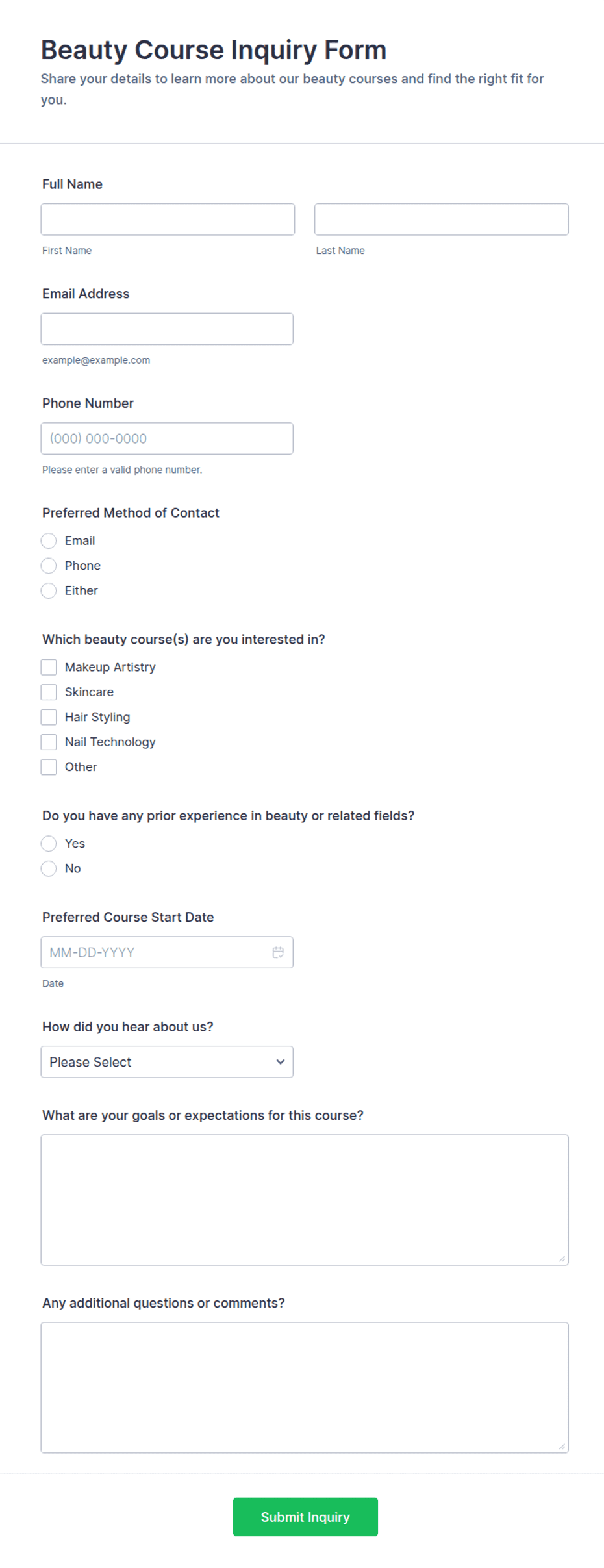Viewport: 604px width, 1568px height.
Task: Choose Phone as preferred contact method
Action: coord(49,566)
